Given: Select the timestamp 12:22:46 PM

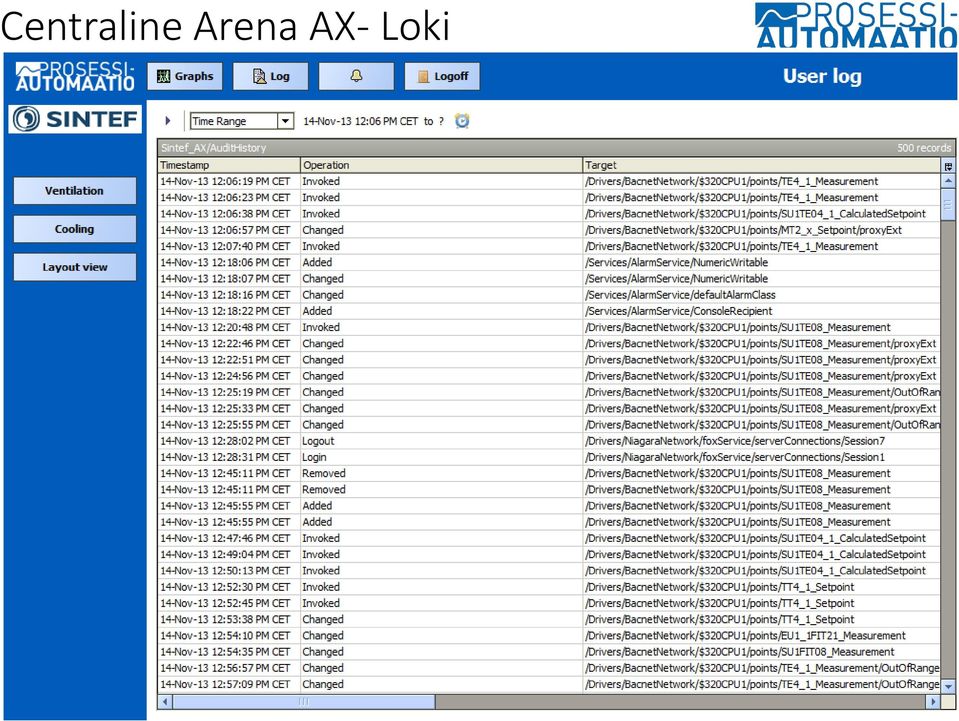Looking at the screenshot, I should [225, 344].
